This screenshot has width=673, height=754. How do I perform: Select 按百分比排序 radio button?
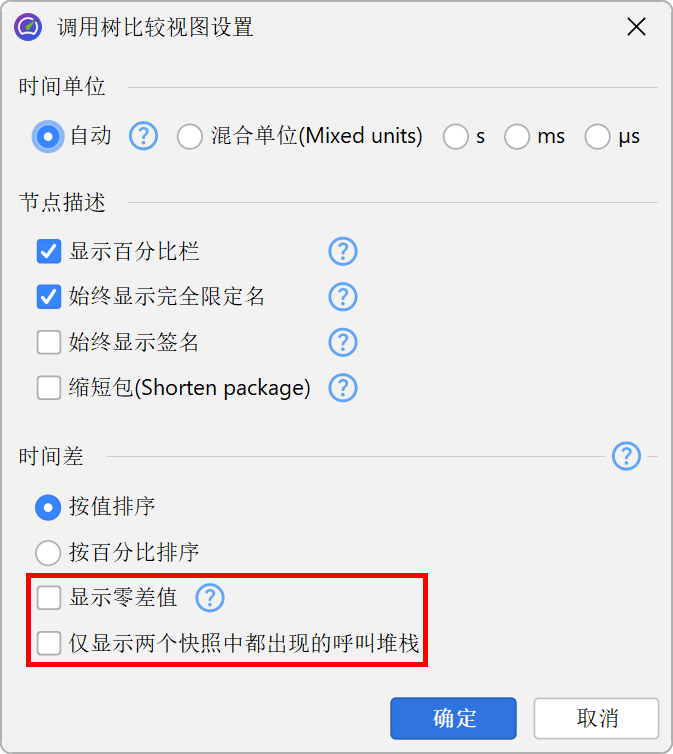[48, 553]
